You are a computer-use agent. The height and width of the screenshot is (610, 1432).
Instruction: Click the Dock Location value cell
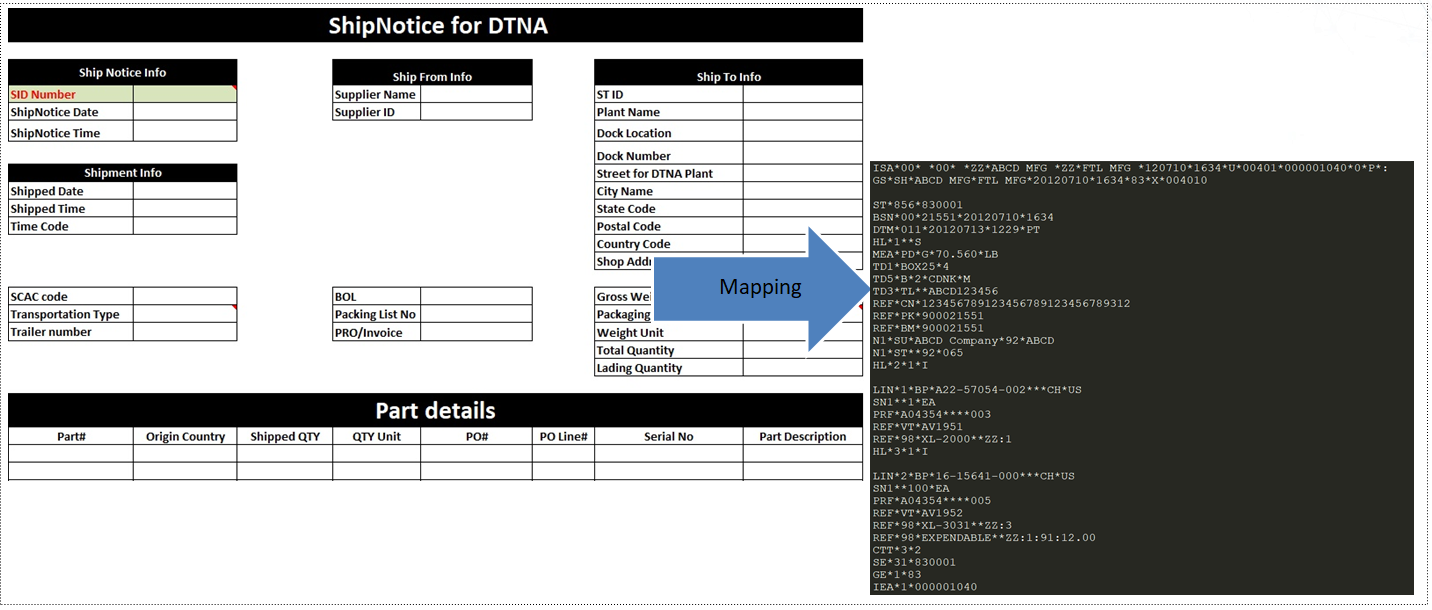802,132
